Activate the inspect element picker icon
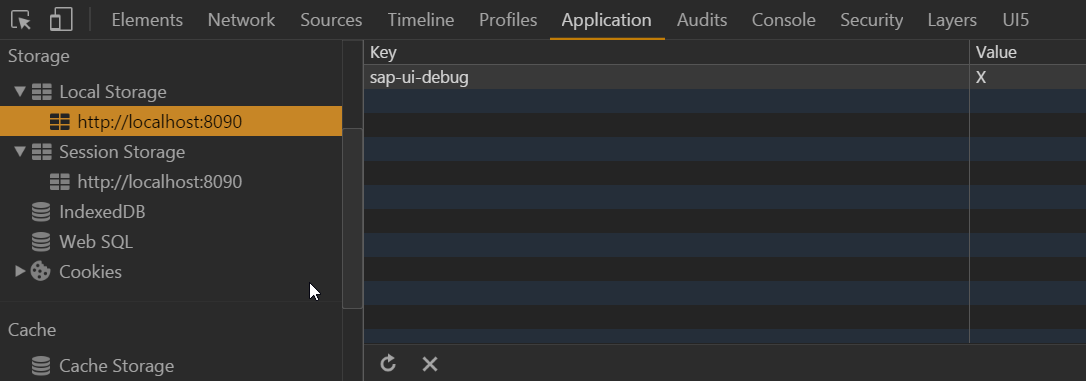 21,20
